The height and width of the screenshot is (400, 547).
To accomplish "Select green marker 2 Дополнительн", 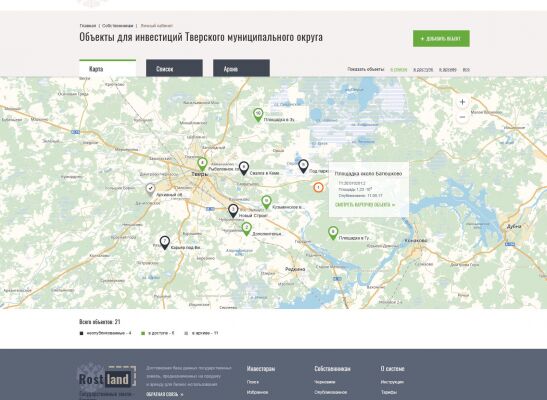I will pyautogui.click(x=247, y=229).
